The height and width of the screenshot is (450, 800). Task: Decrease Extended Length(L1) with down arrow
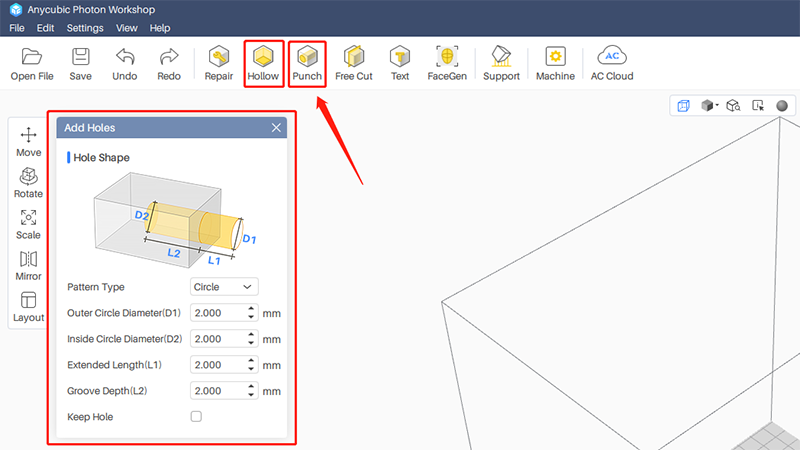pos(251,369)
